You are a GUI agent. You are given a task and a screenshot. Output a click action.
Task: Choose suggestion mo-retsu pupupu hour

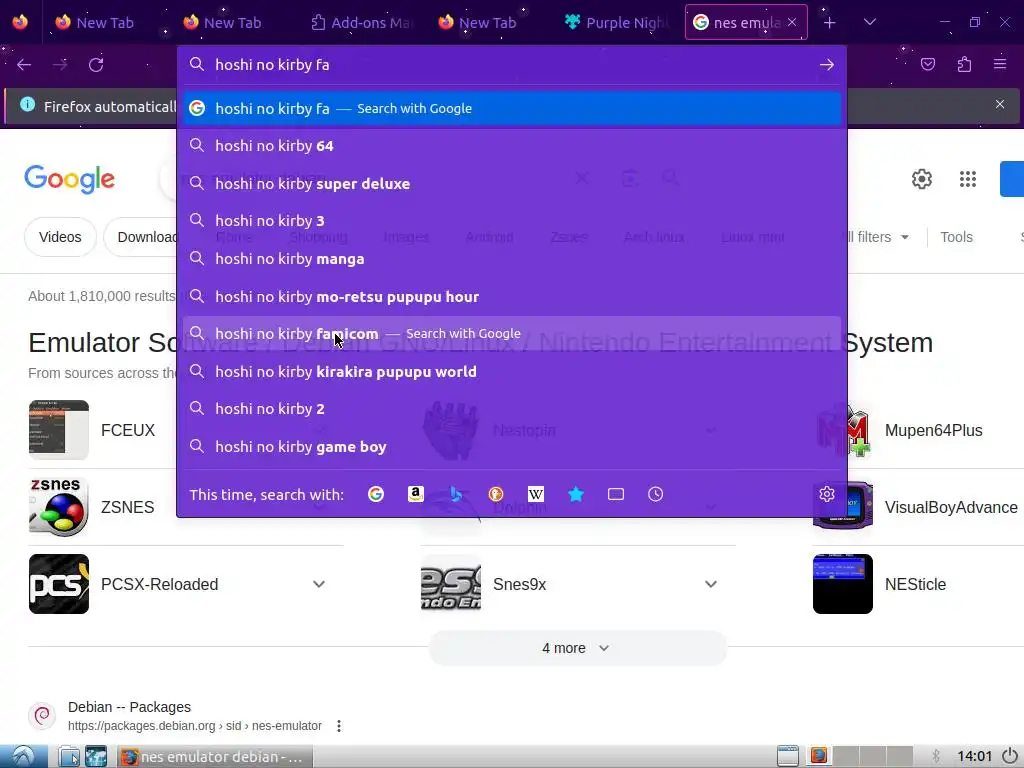click(x=511, y=296)
